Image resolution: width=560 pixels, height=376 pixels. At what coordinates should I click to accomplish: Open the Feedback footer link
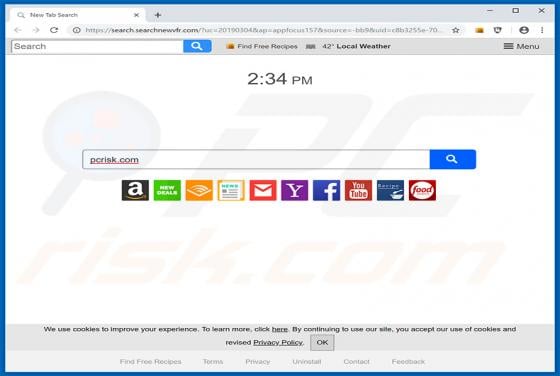pos(408,362)
